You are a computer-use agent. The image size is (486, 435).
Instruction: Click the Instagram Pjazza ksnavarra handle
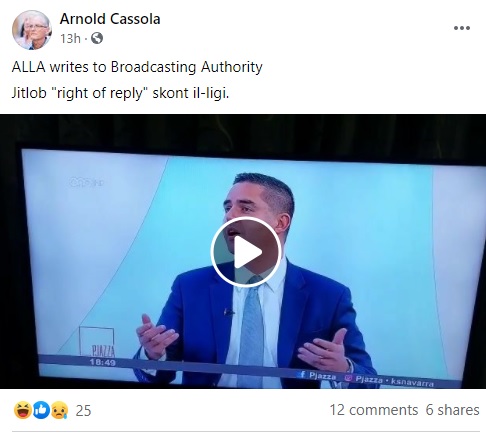(389, 380)
